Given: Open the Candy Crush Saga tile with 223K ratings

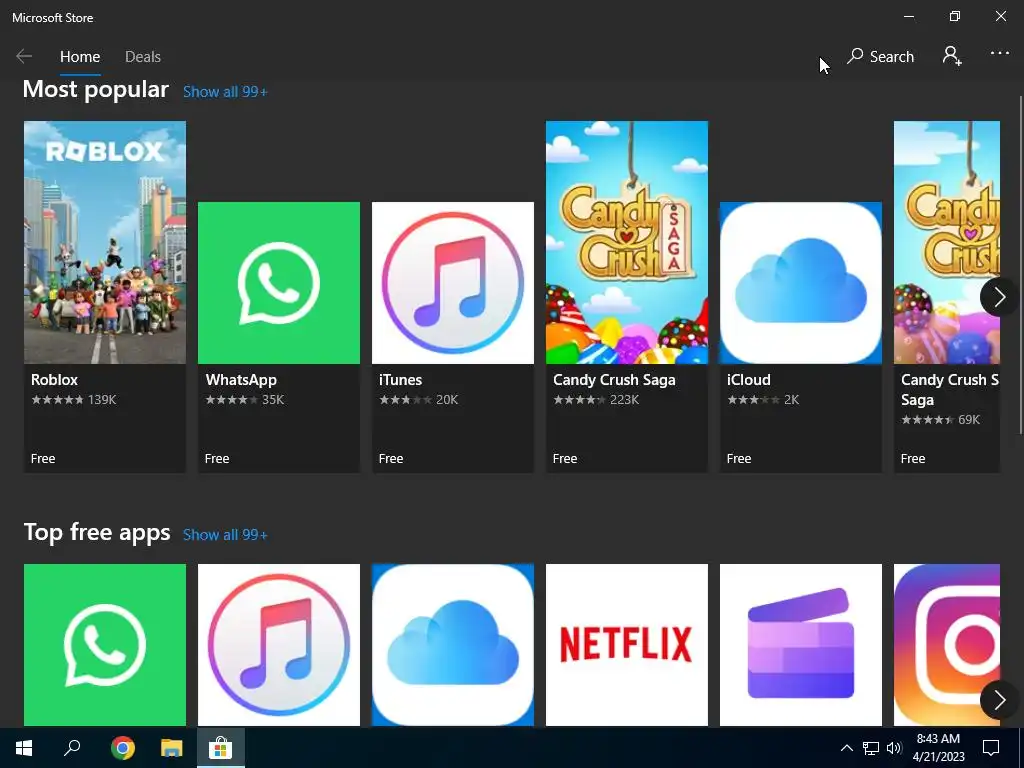Looking at the screenshot, I should pyautogui.click(x=627, y=296).
